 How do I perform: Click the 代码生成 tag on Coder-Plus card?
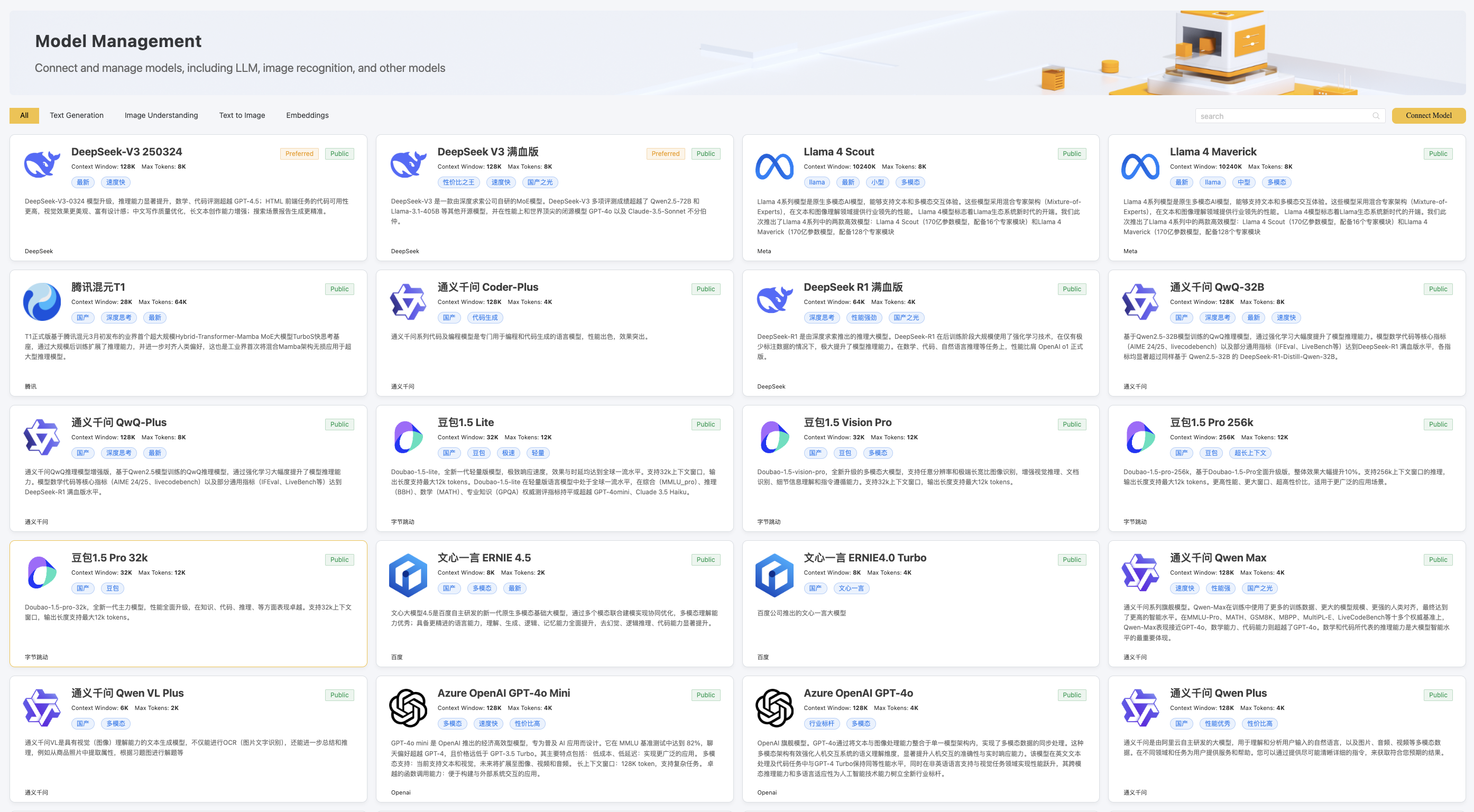coord(485,318)
